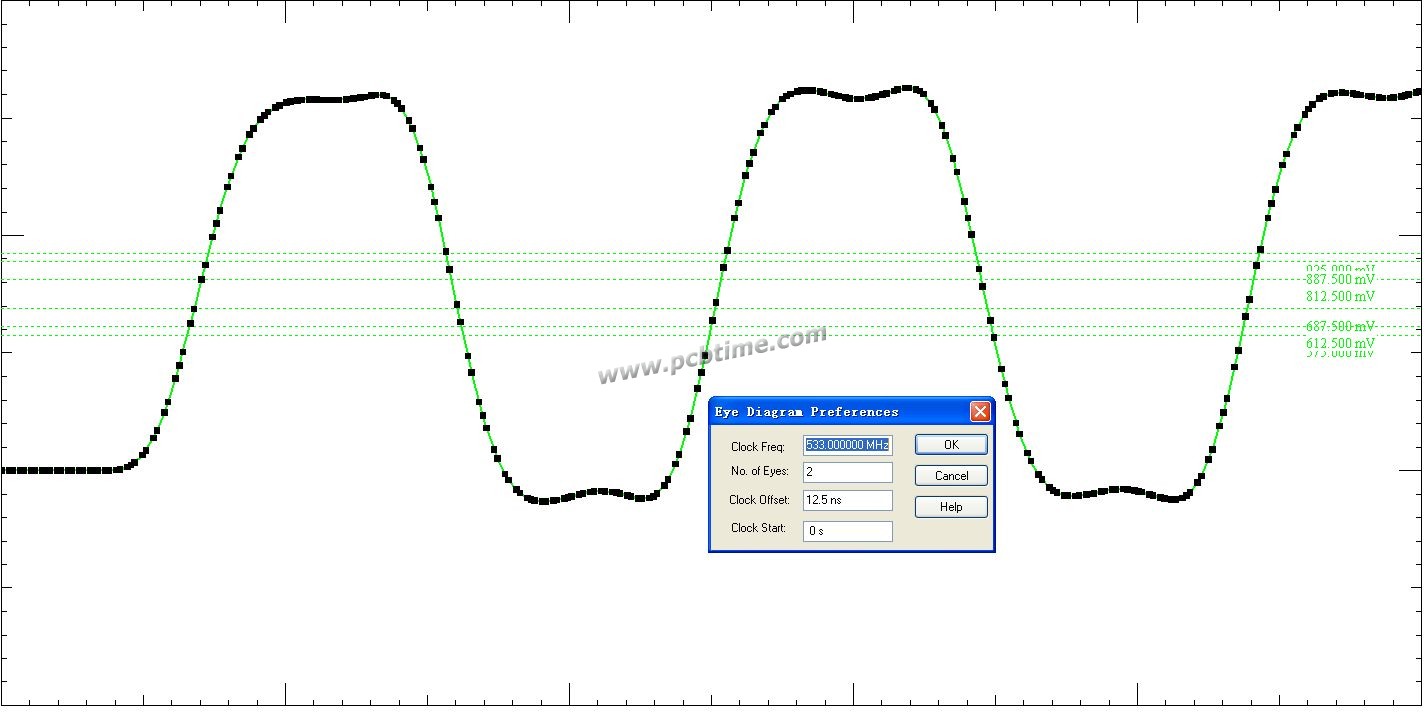This screenshot has height=712, width=1425.
Task: Click OK in Eye Diagram Preferences
Action: click(951, 445)
